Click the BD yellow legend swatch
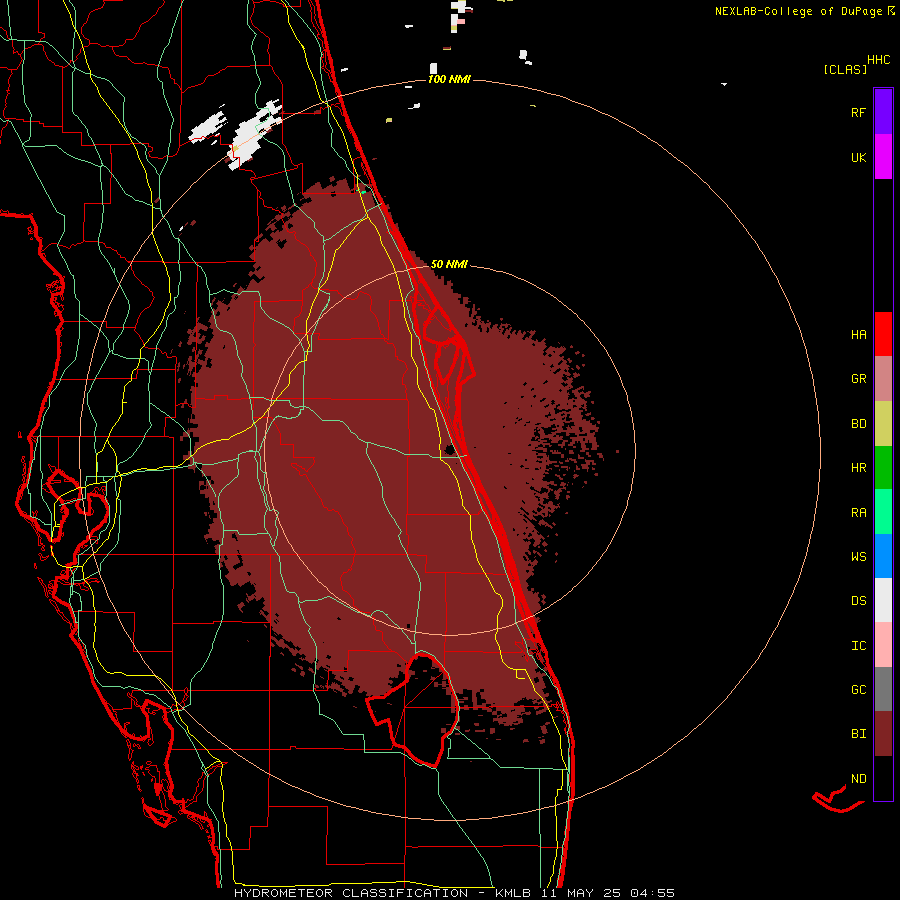The image size is (900, 900). [883, 424]
